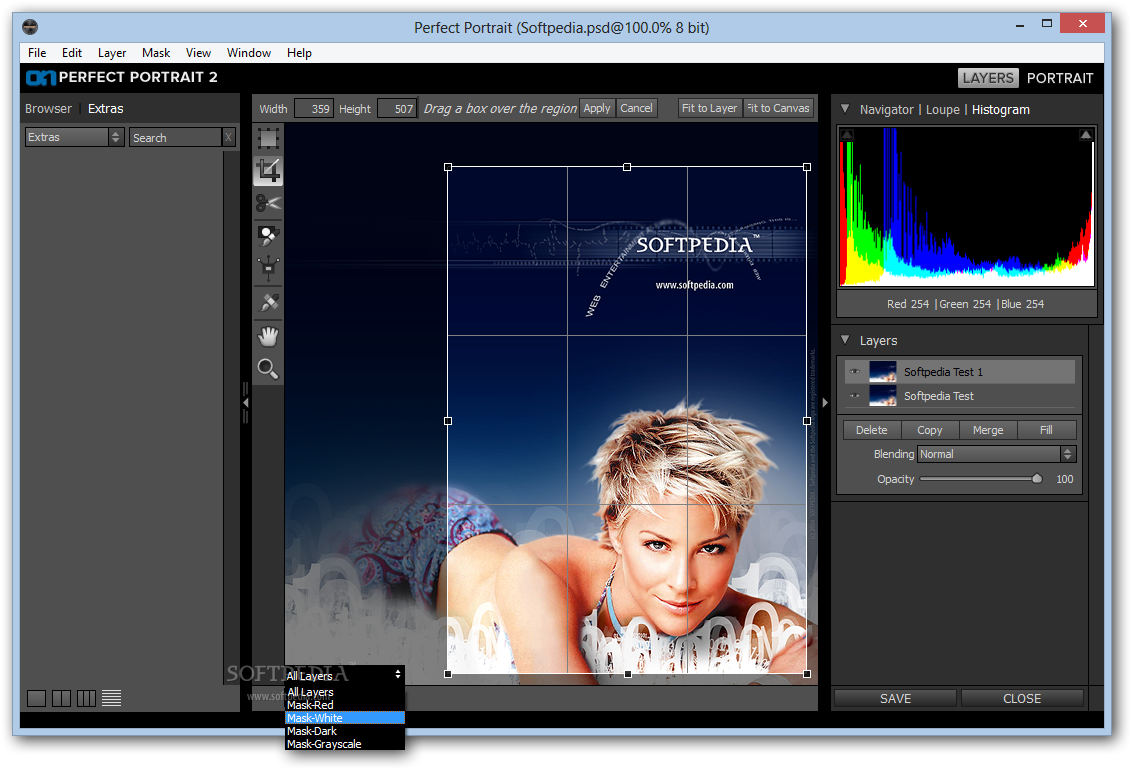Click the Search input field
This screenshot has width=1132, height=770.
(x=175, y=137)
